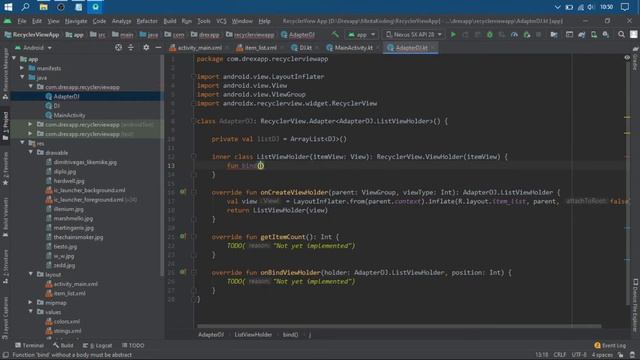
Task: Click the Stop square icon in toolbar
Action: (x=539, y=35)
